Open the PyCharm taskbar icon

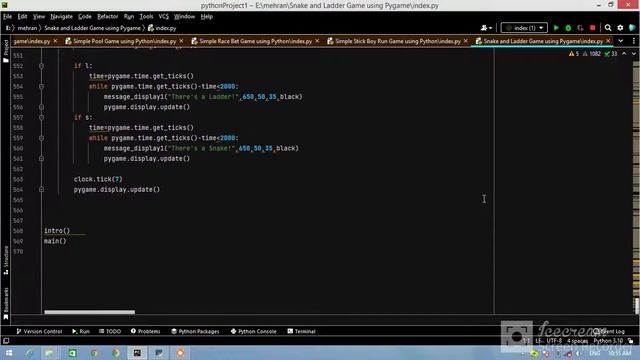(x=137, y=353)
